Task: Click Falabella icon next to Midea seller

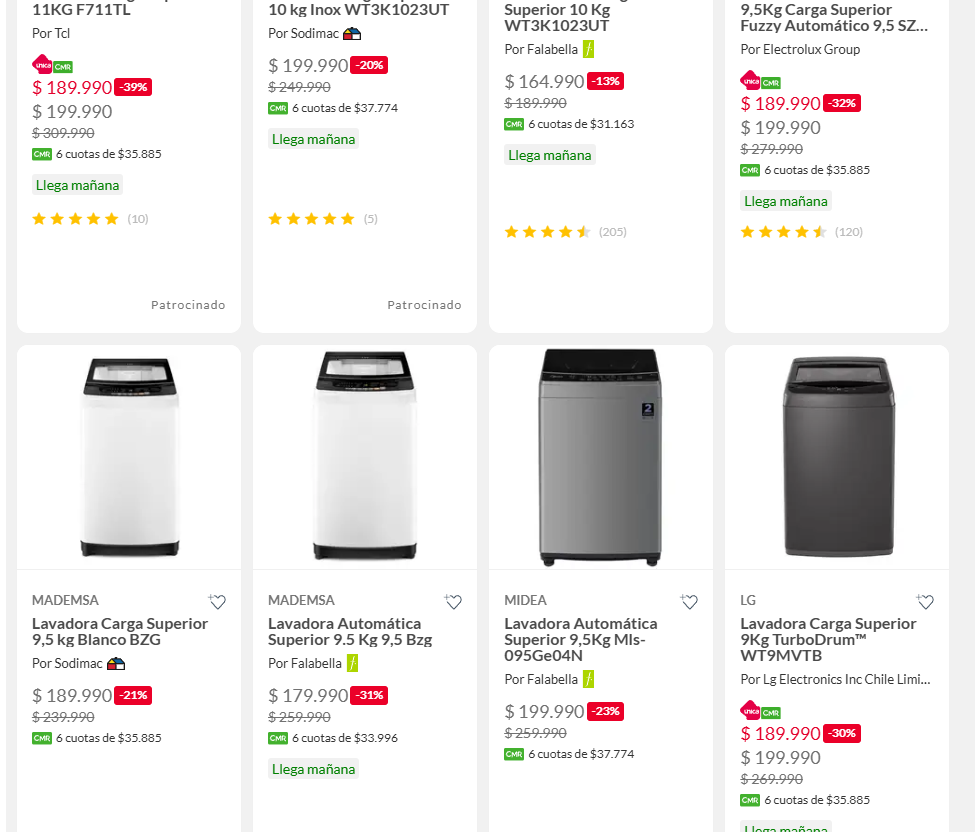Action: [x=589, y=680]
